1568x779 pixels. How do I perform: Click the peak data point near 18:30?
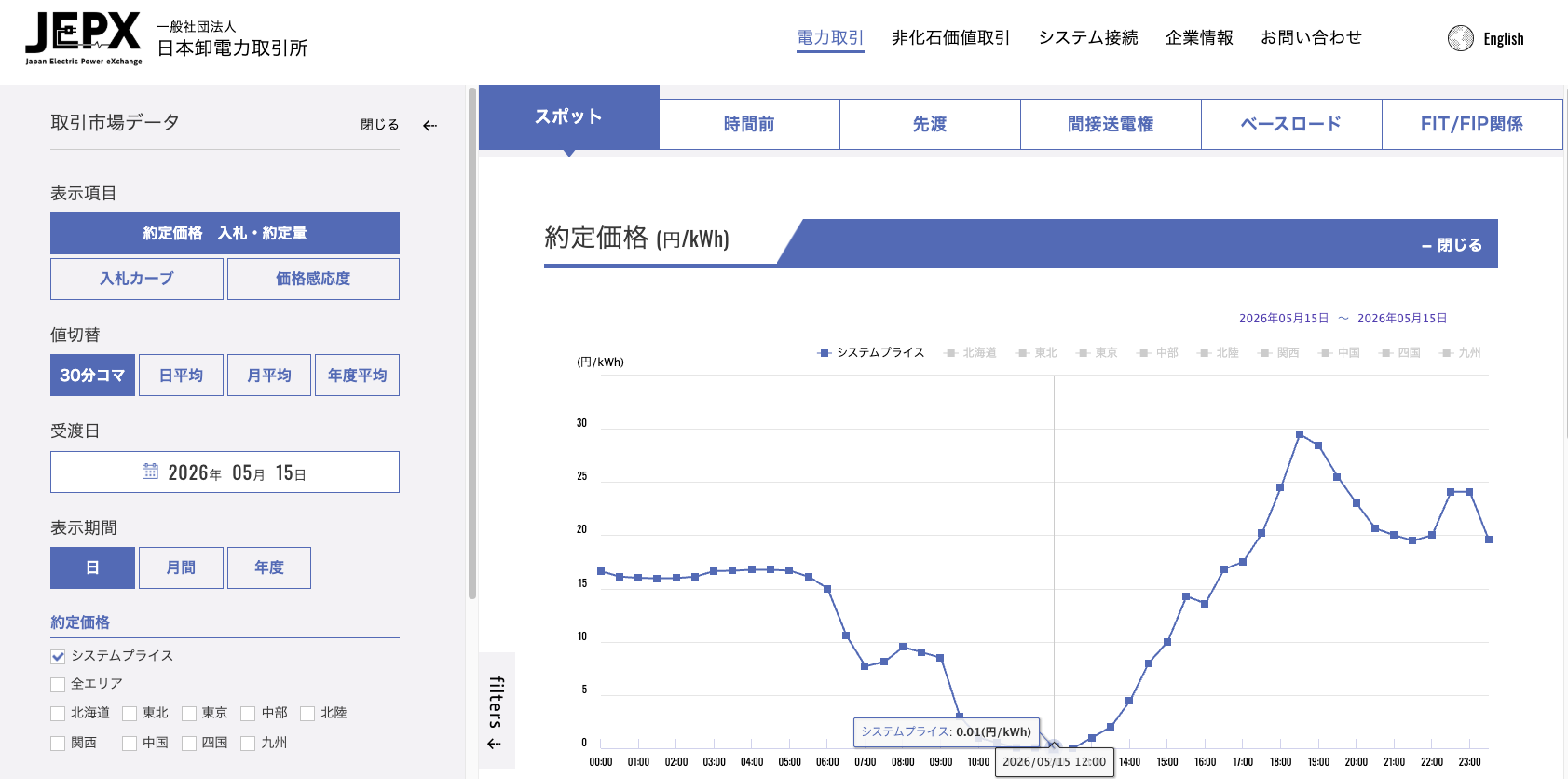(x=1300, y=434)
